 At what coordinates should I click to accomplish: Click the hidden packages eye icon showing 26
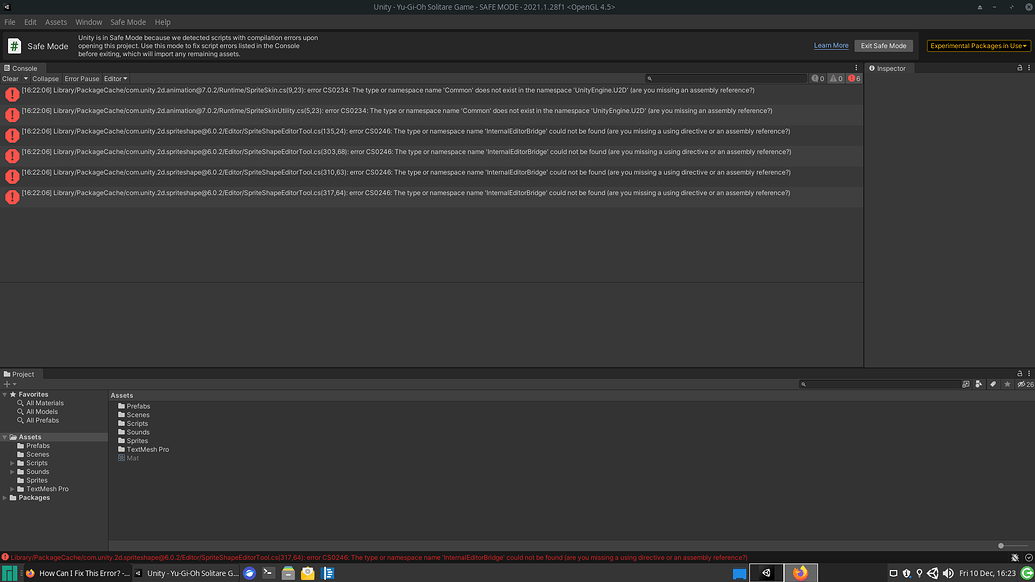click(x=1023, y=384)
